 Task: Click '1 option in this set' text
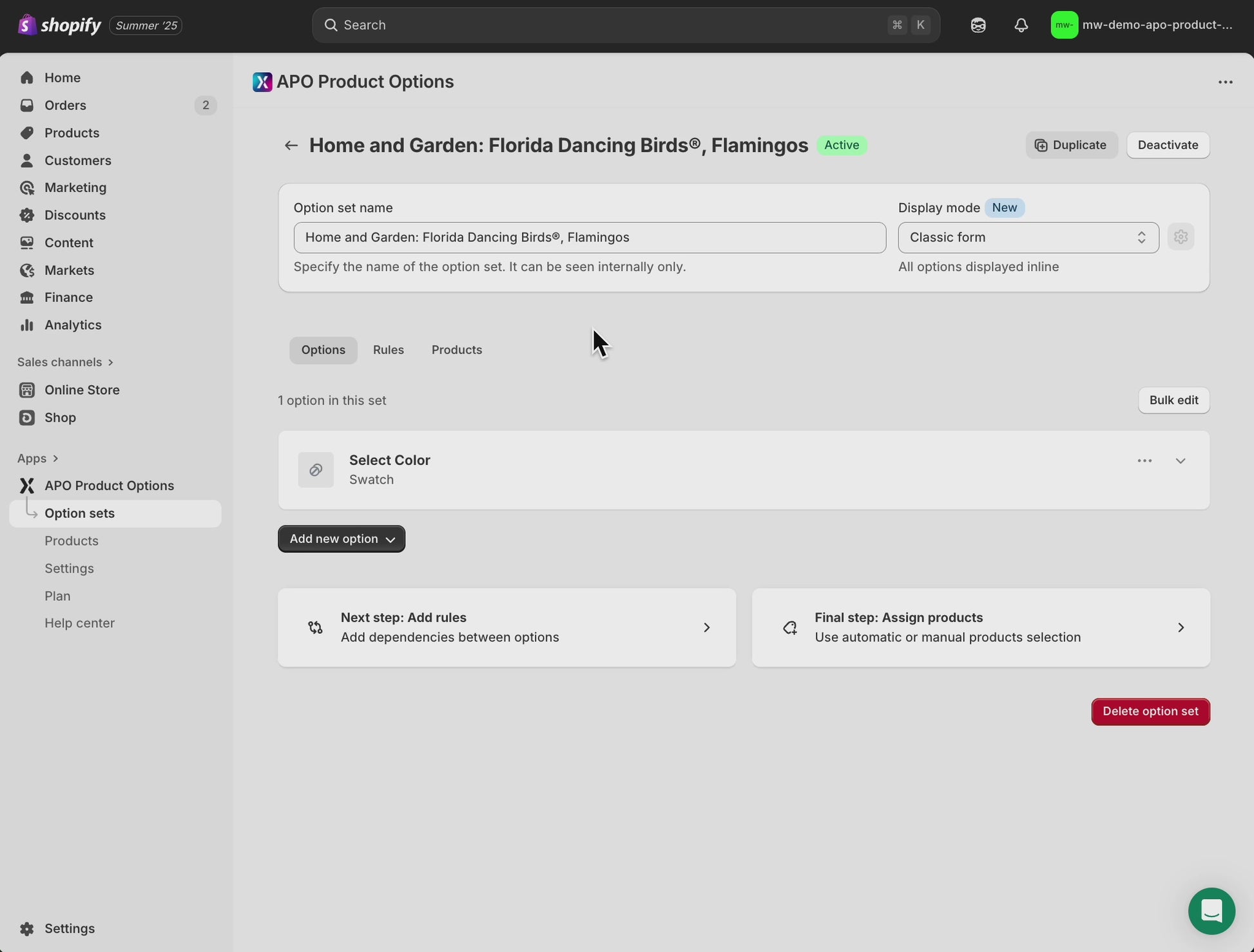[x=332, y=401]
